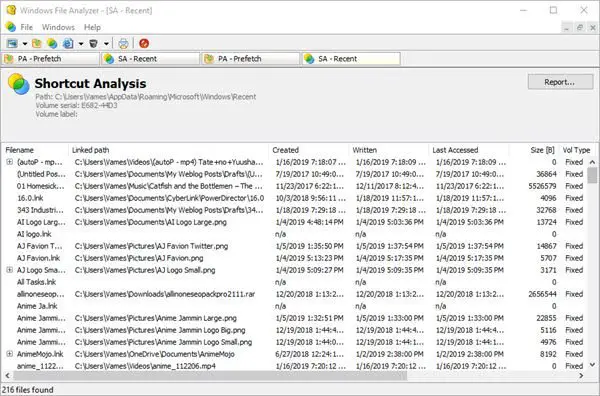Viewport: 600px width, 396px height.
Task: Select the allinoneseop... filename
Action: click(41, 294)
